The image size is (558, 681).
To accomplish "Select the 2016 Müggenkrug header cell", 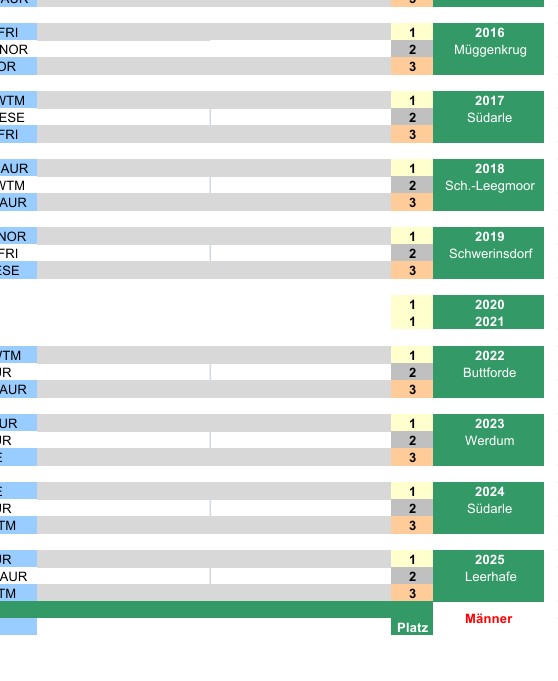I will pyautogui.click(x=488, y=49).
